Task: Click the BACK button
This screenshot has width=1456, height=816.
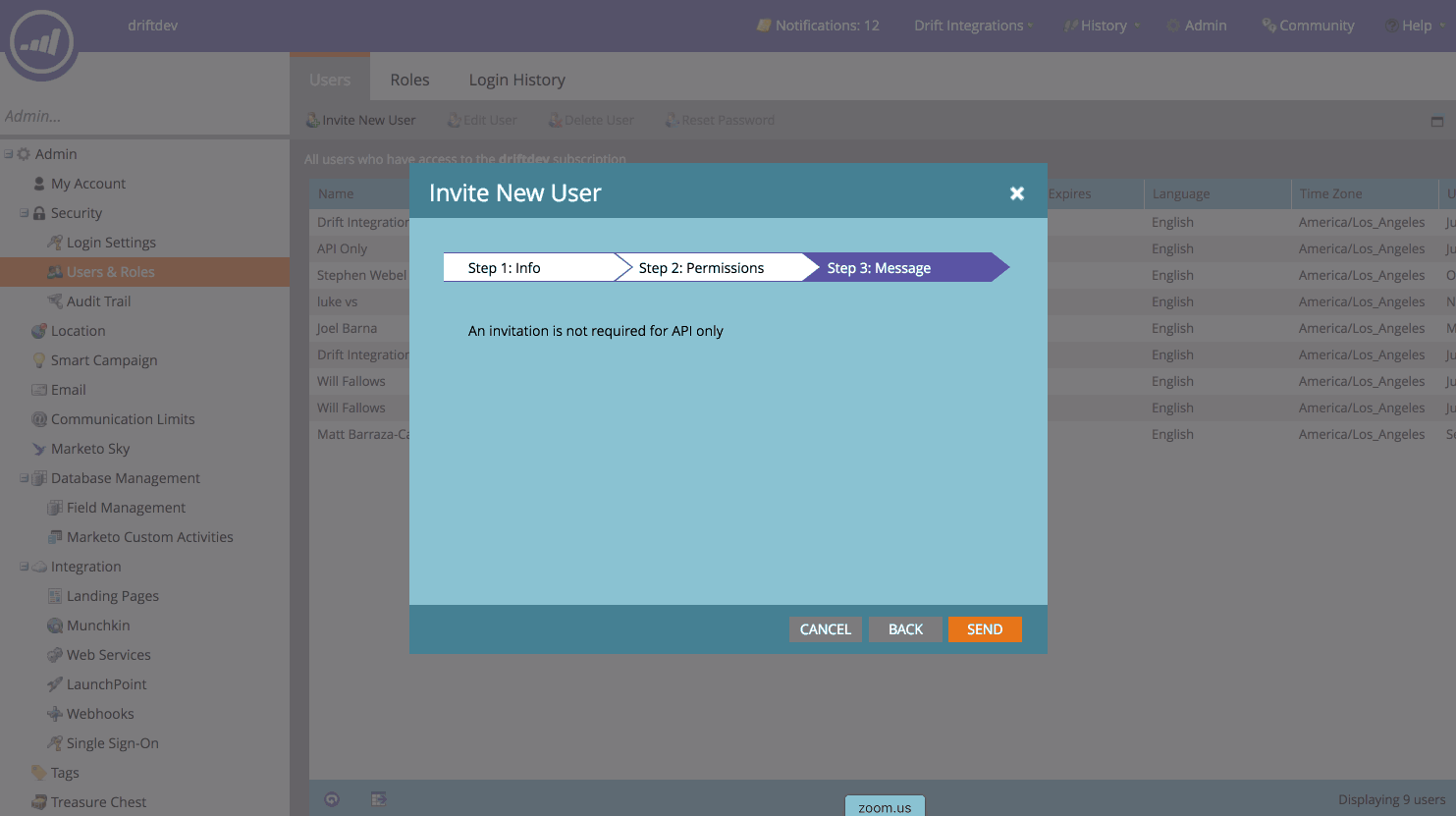Action: pos(905,629)
